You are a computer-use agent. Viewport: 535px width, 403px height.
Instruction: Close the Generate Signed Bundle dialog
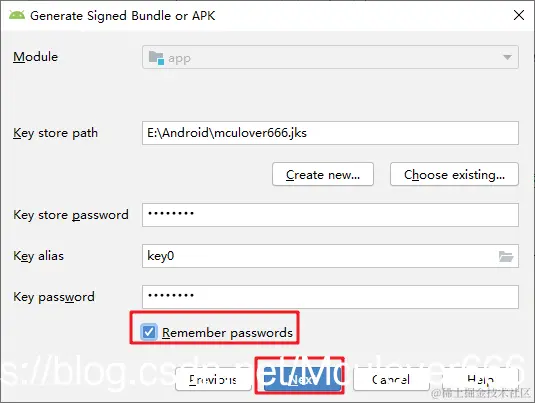coord(519,15)
